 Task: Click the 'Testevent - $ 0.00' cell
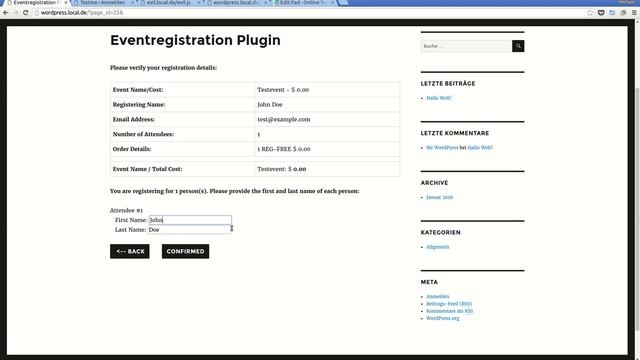(327, 90)
